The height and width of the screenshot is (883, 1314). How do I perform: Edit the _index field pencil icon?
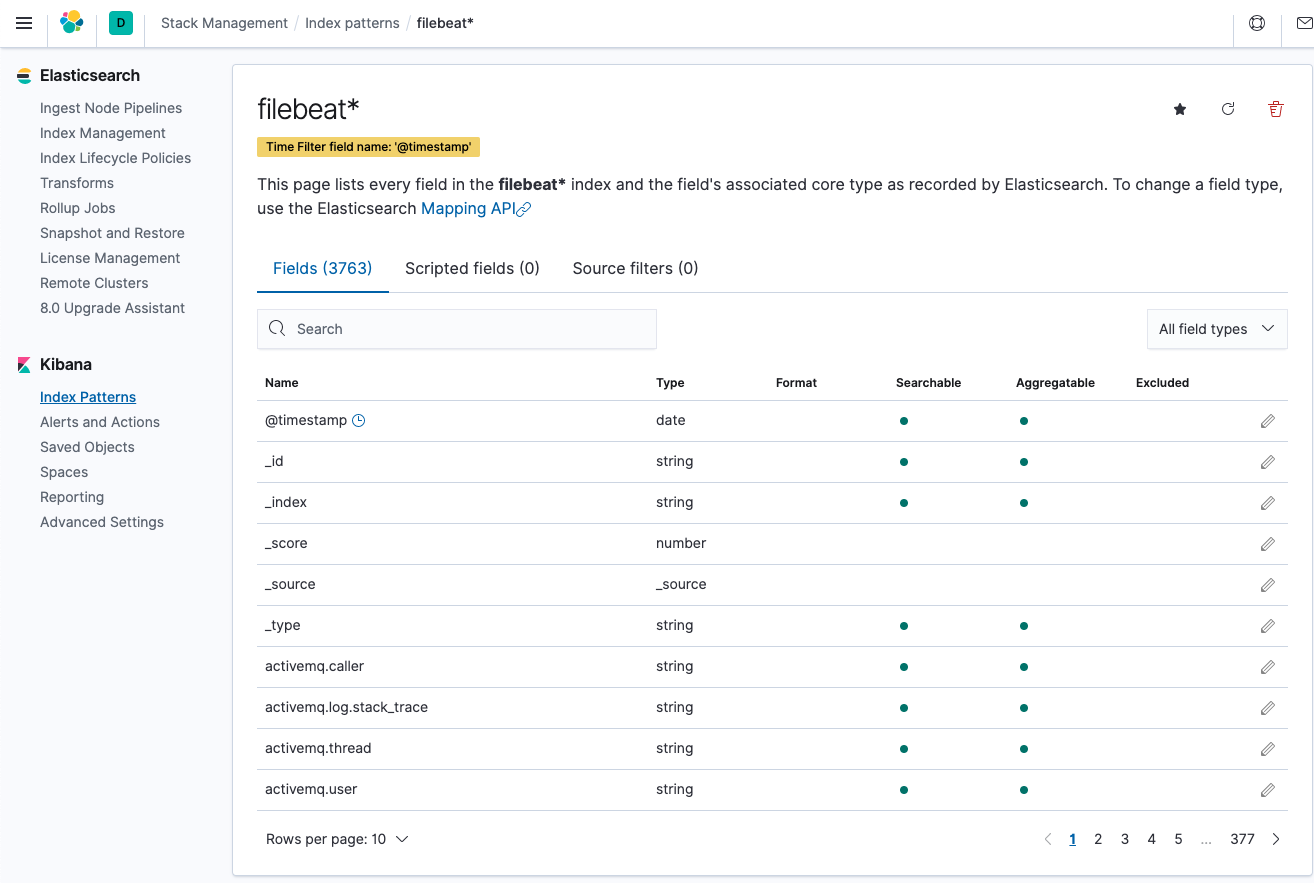(1268, 503)
